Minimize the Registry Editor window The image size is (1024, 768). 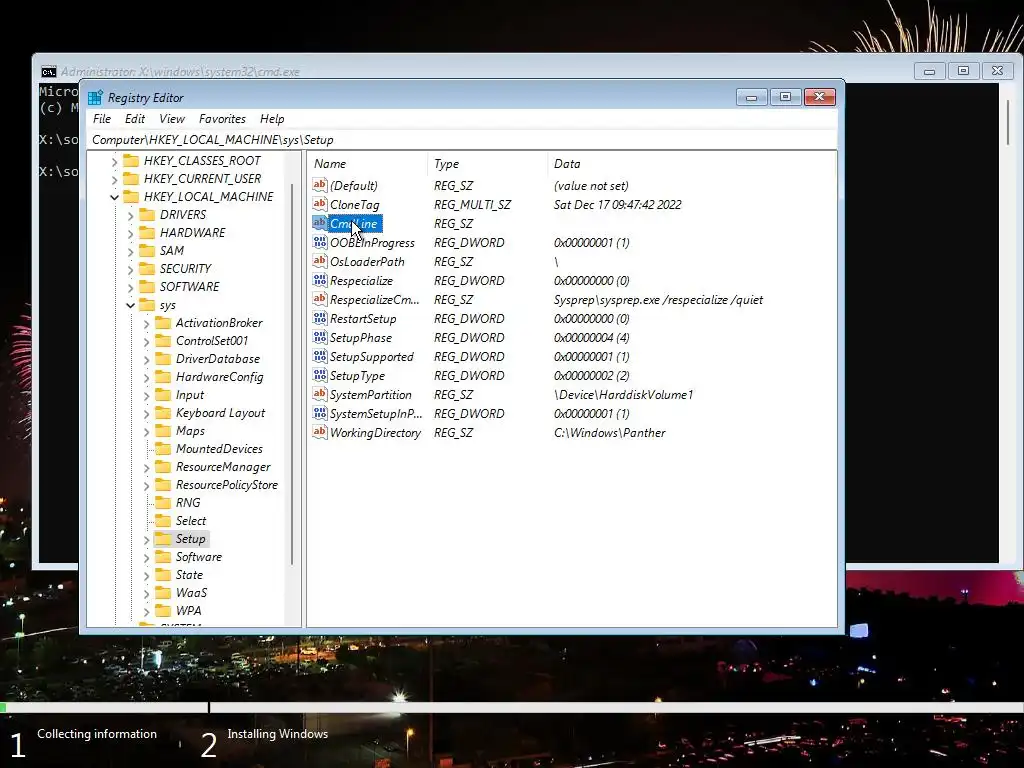click(752, 97)
